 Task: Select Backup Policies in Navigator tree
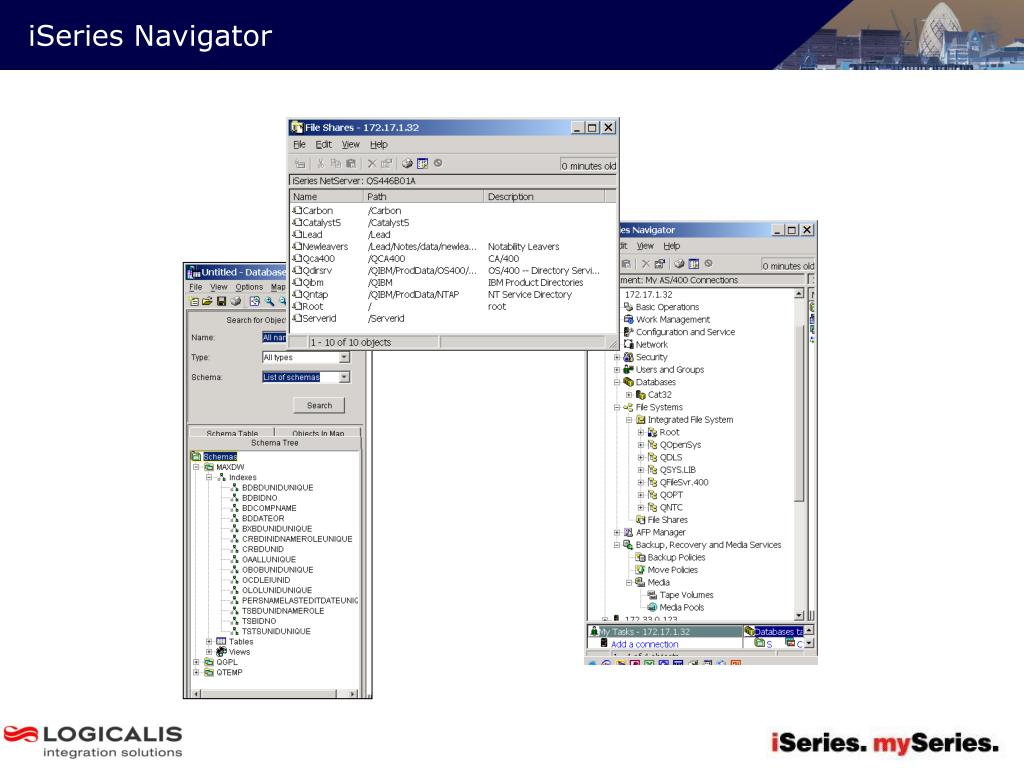coord(676,557)
